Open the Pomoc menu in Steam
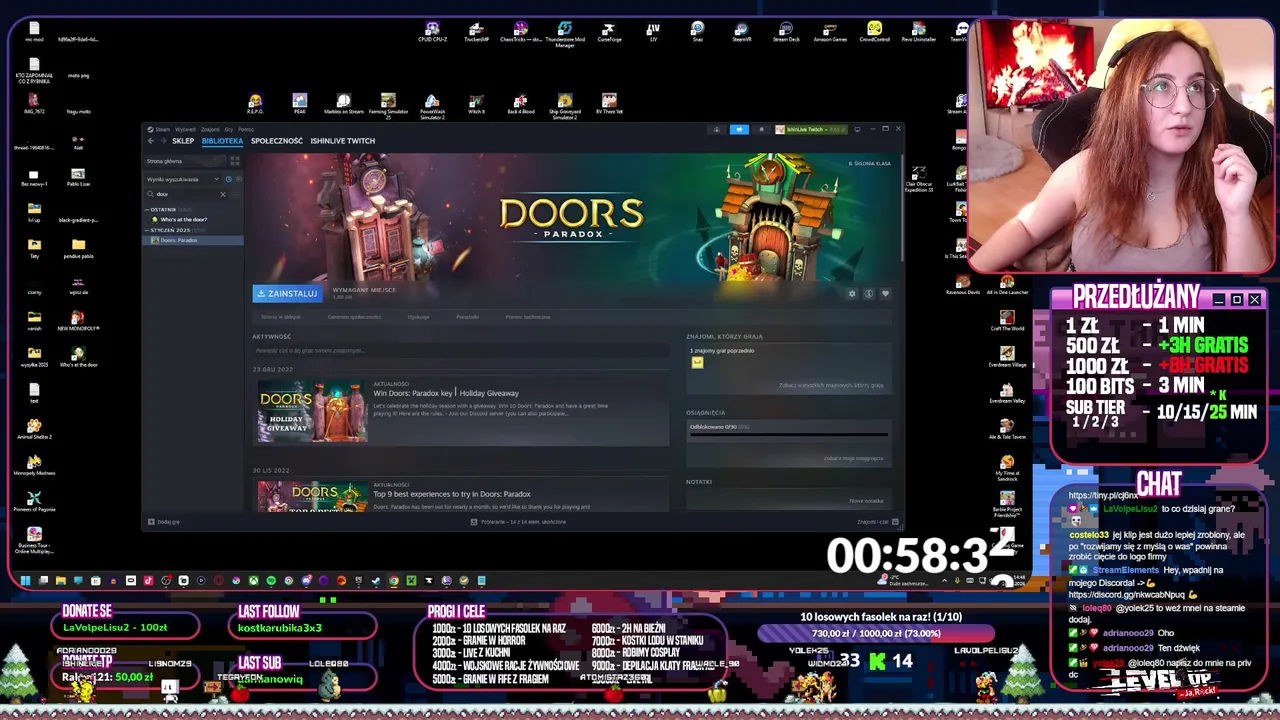This screenshot has width=1280, height=720. pyautogui.click(x=246, y=129)
